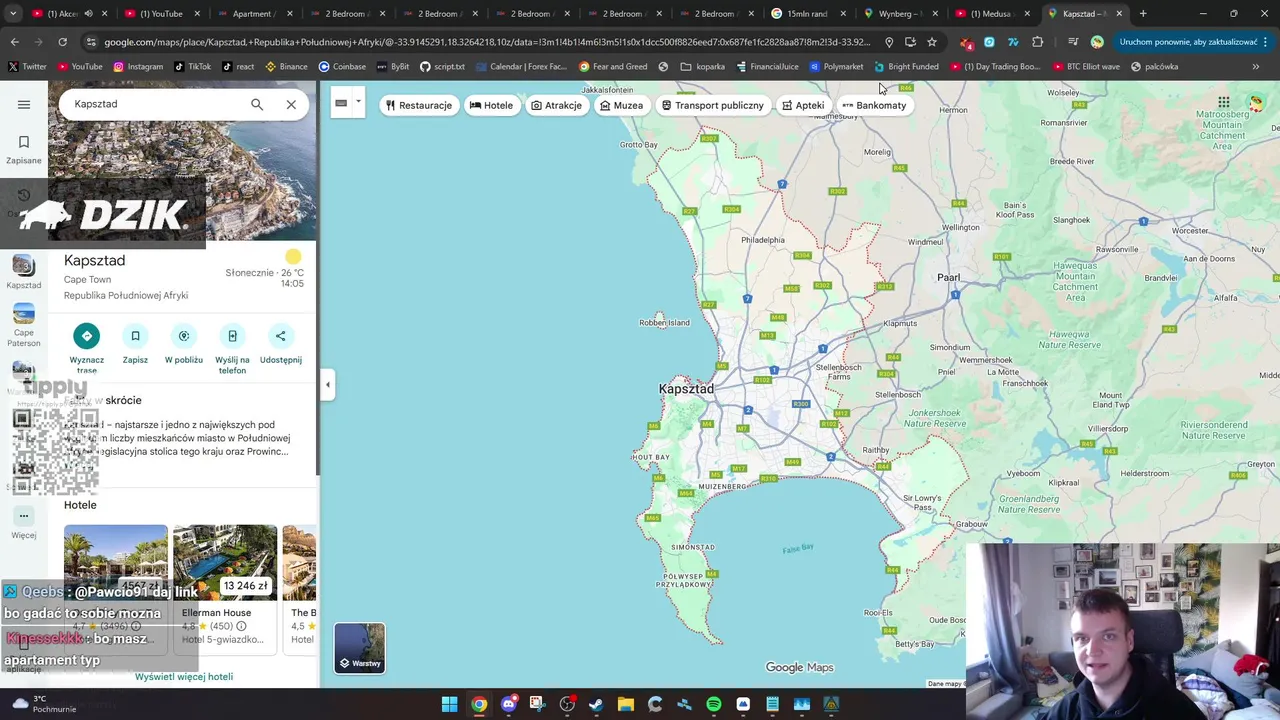Switch to the 15mln rand tab
This screenshot has height=720, width=1280.
(808, 14)
